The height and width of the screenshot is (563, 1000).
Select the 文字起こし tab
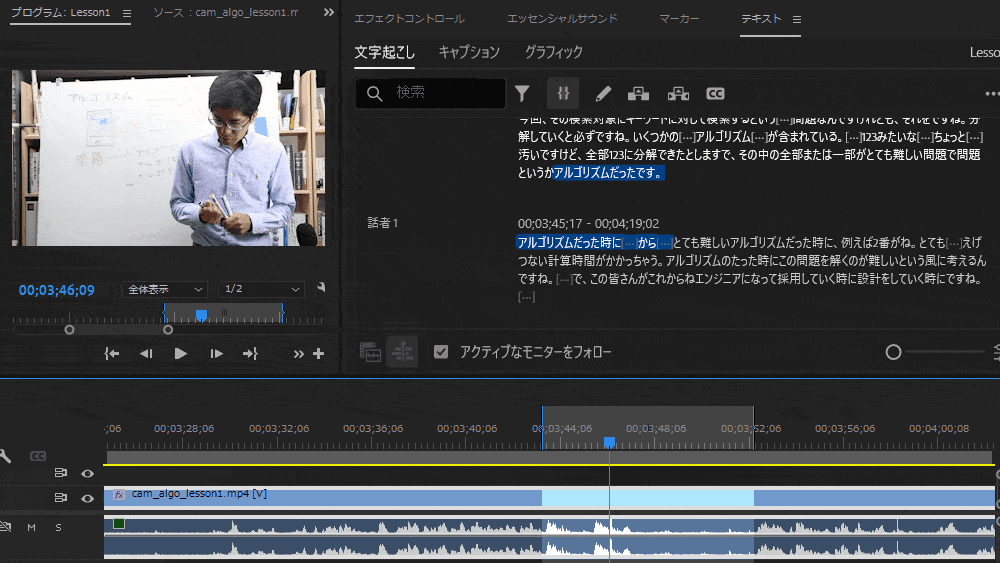pyautogui.click(x=385, y=52)
